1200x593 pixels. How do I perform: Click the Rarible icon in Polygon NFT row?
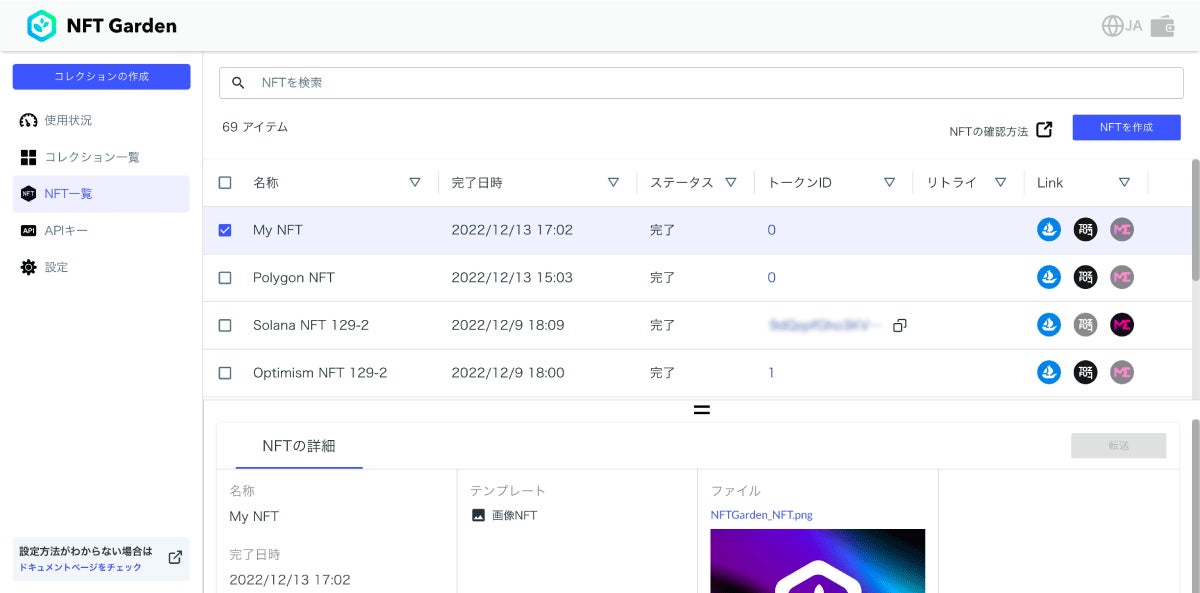pyautogui.click(x=1085, y=278)
